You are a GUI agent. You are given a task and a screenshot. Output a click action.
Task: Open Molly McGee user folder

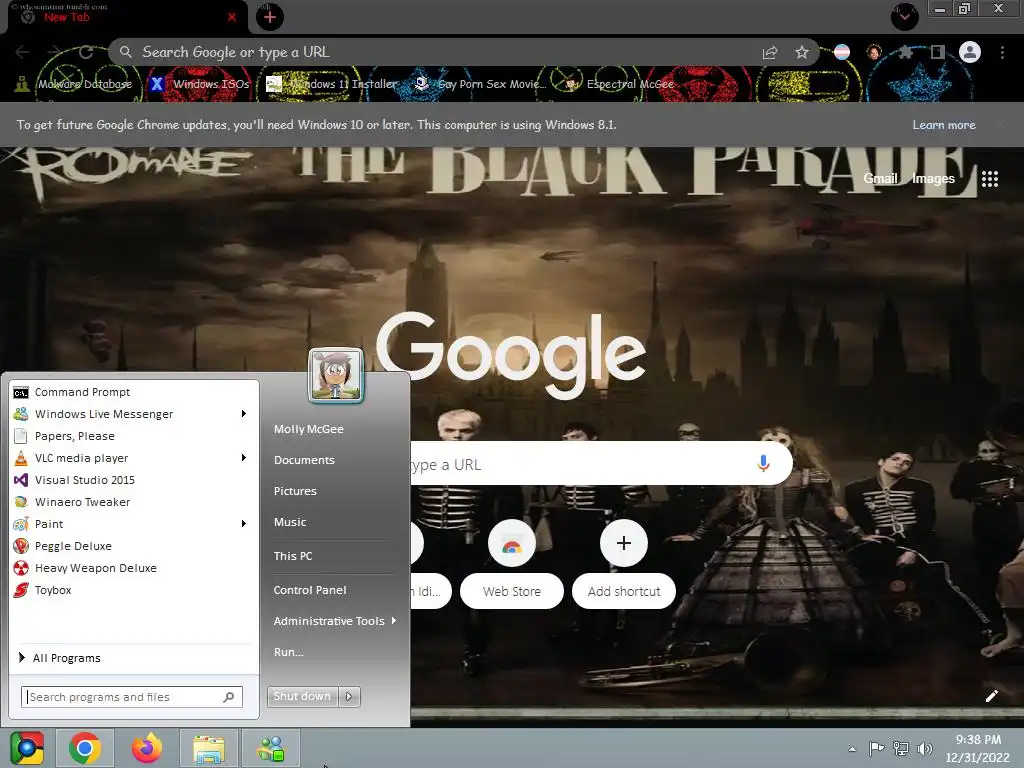(309, 429)
